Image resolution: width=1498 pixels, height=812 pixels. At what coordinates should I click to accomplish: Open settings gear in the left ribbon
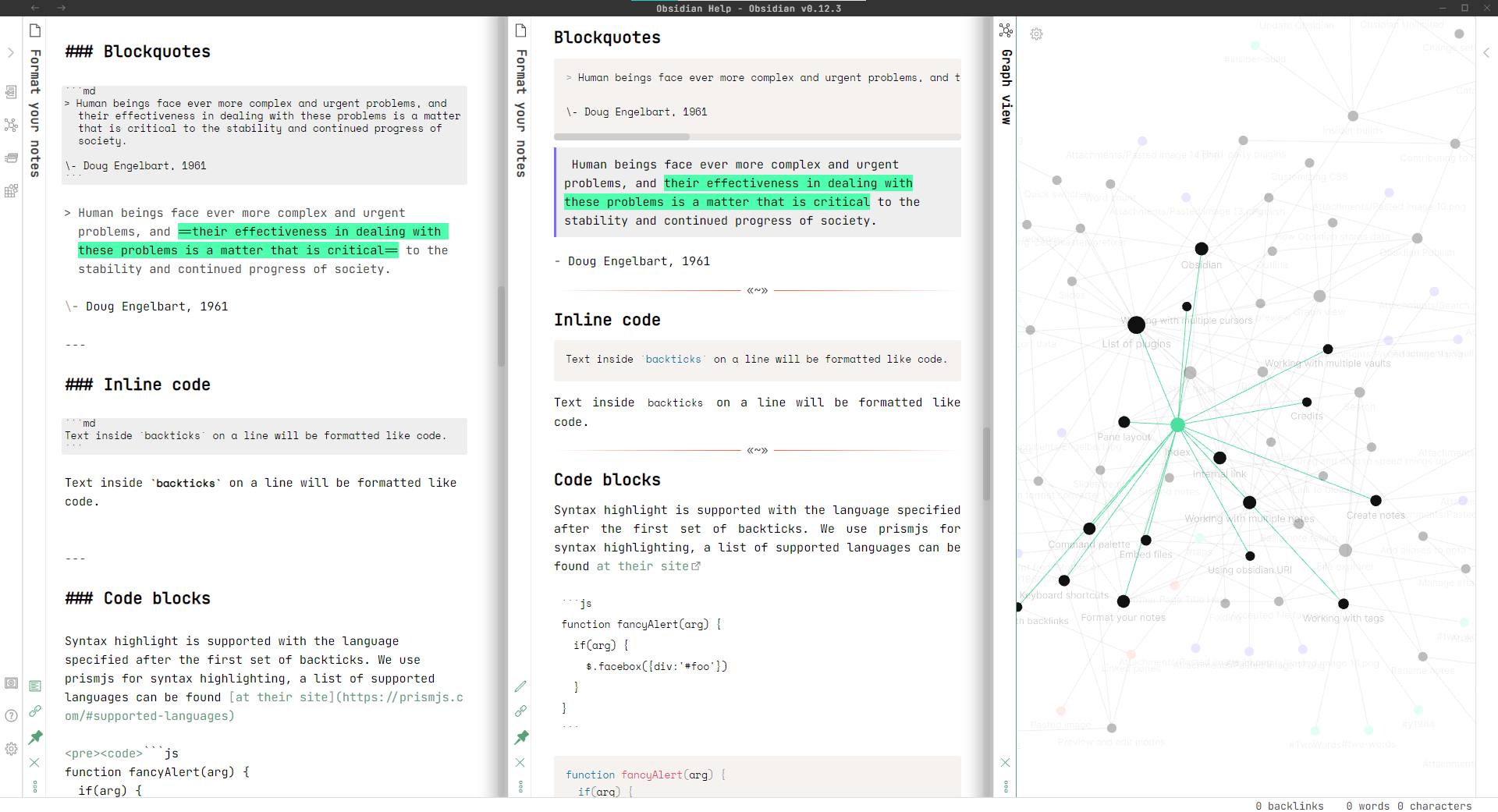11,749
